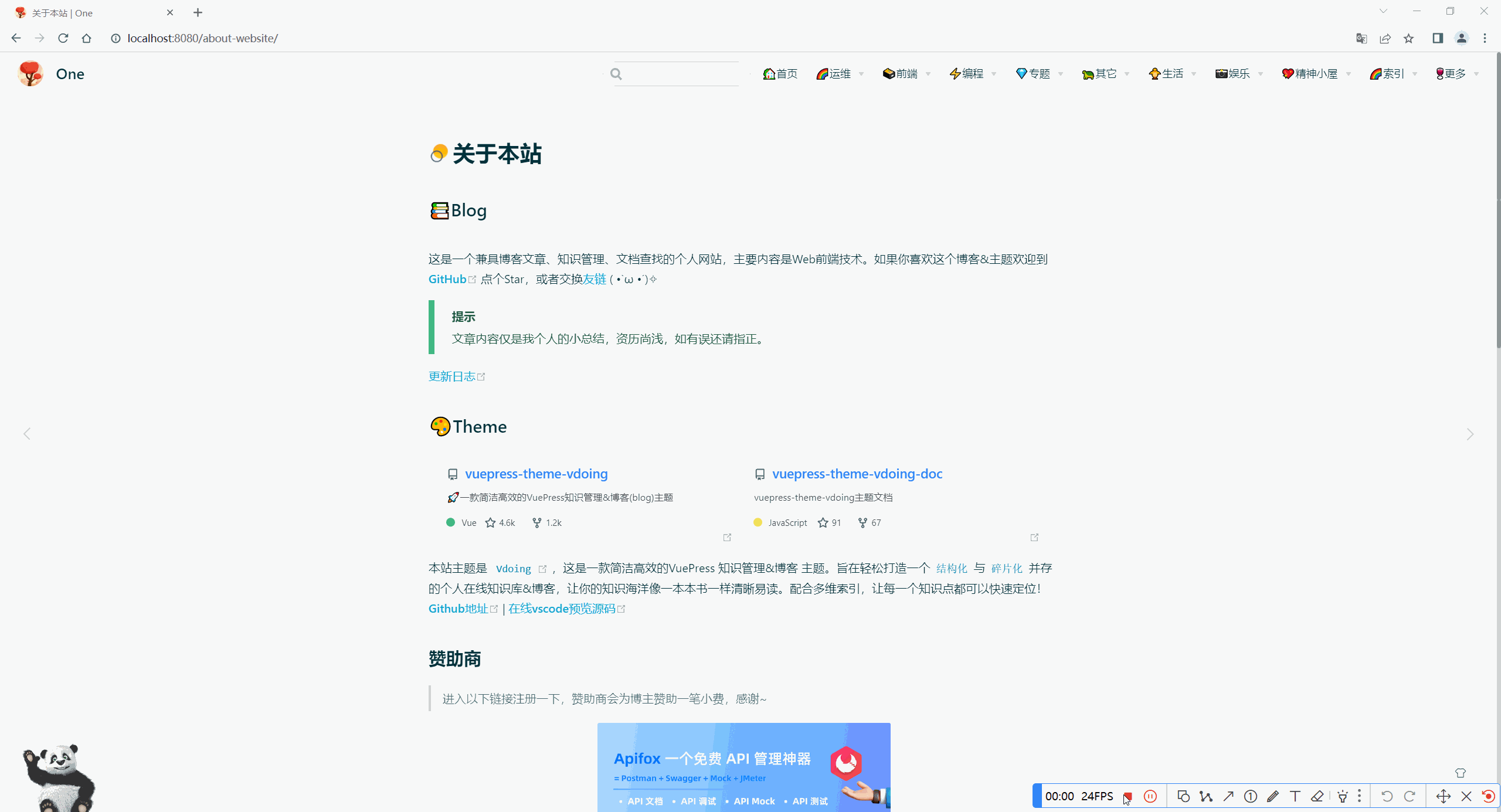Screen dimensions: 1501x812
Task: Restart the recording with the red circular arrow
Action: [1488, 796]
